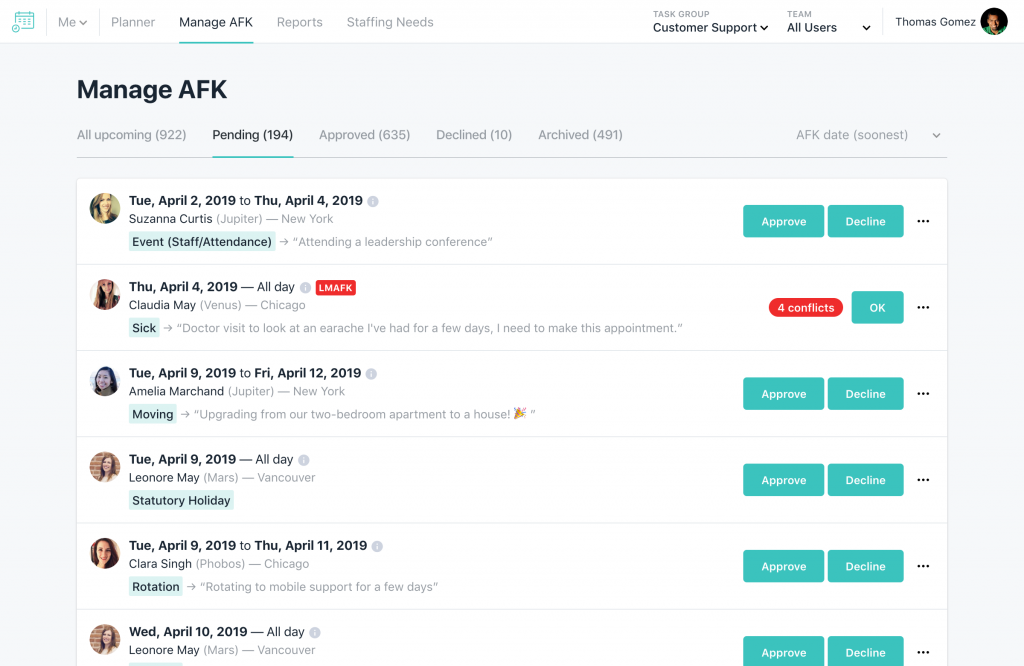Open the Me dropdown menu

(x=72, y=22)
